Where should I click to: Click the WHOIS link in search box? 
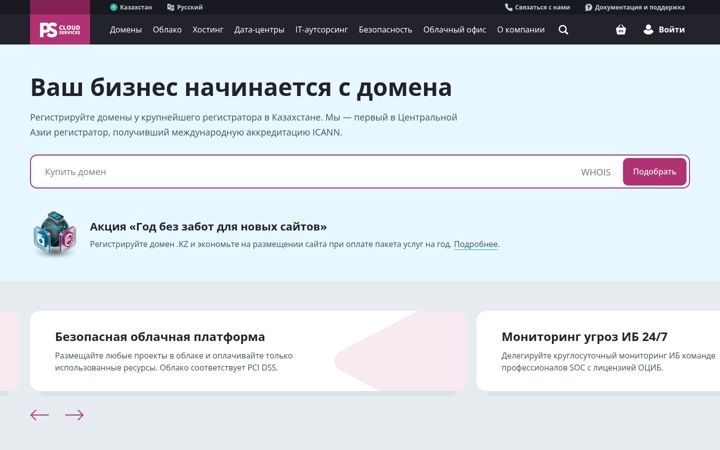pyautogui.click(x=596, y=172)
